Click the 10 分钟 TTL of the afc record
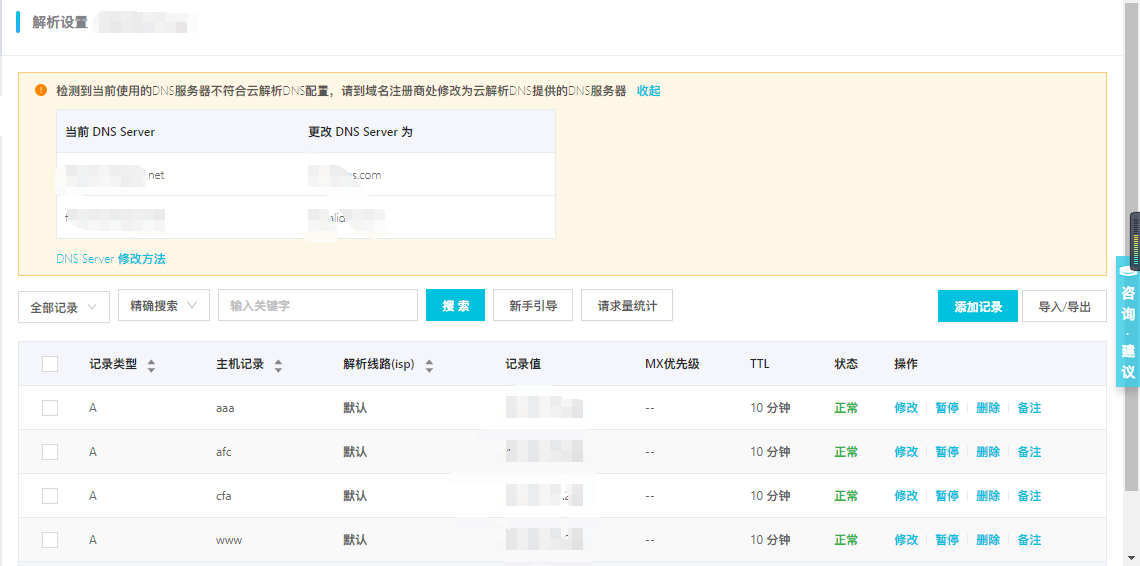 (770, 452)
